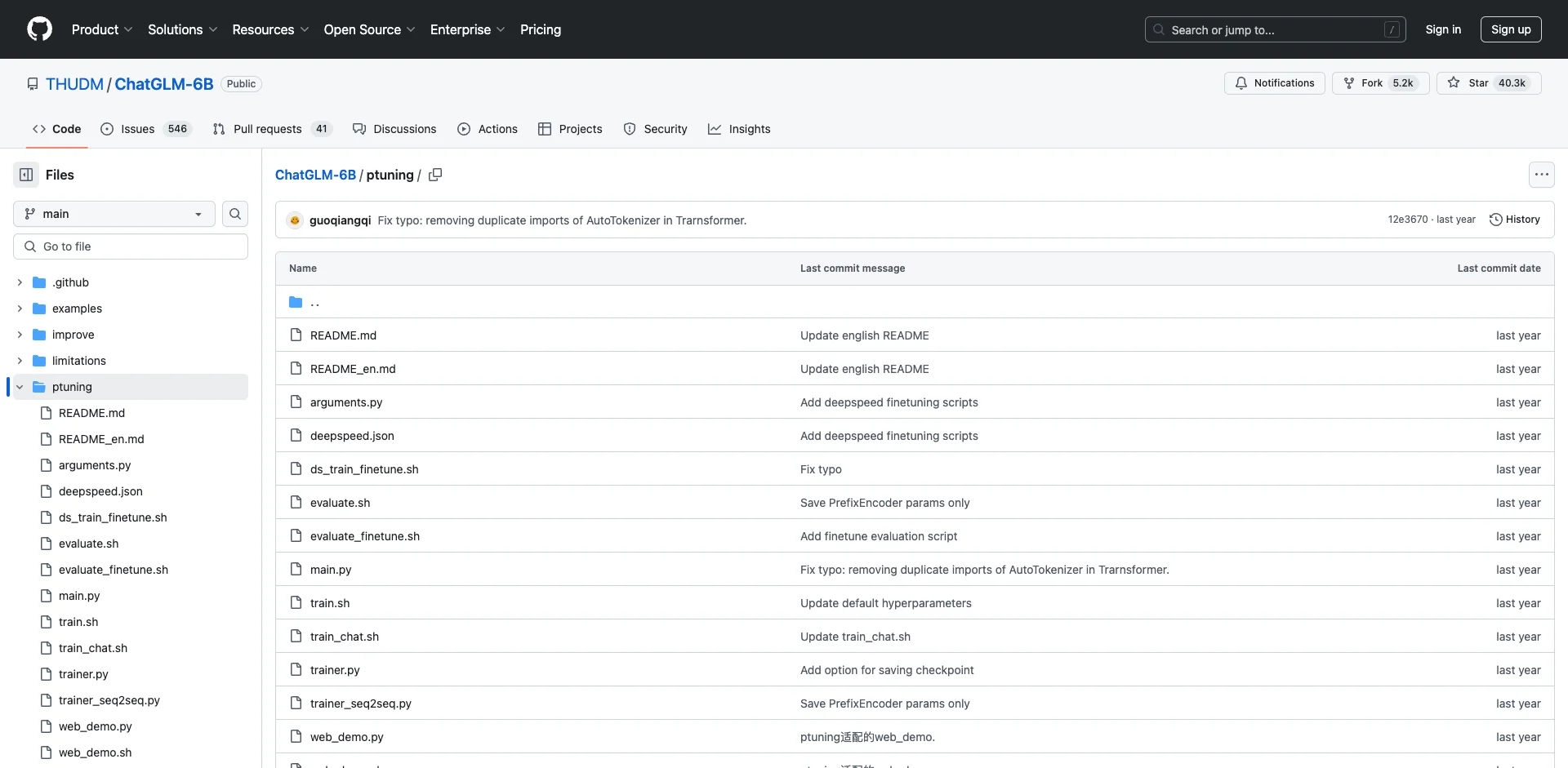
Task: Click the Sign in link
Action: pos(1443,29)
